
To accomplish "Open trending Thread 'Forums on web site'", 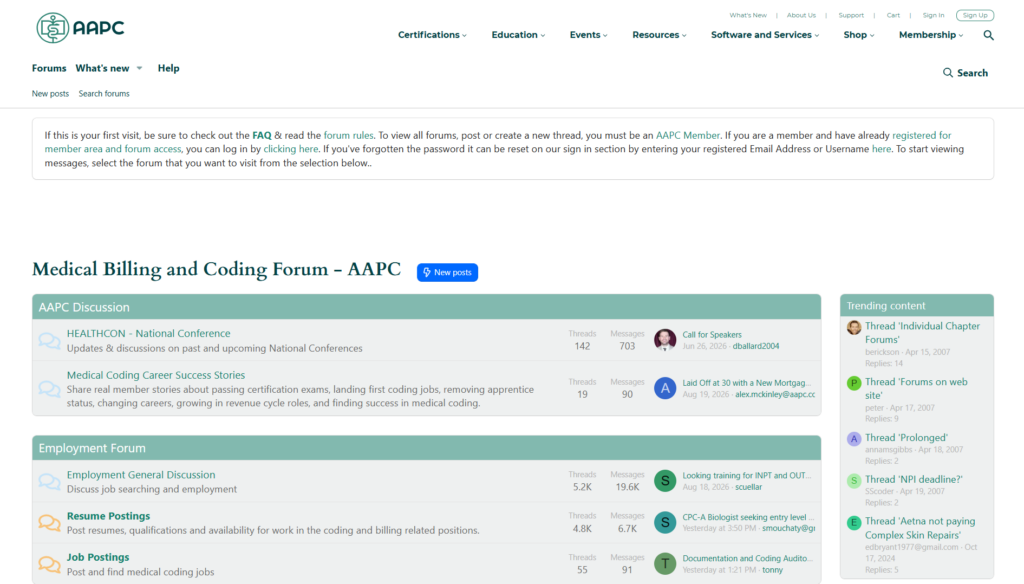I will pos(916,389).
